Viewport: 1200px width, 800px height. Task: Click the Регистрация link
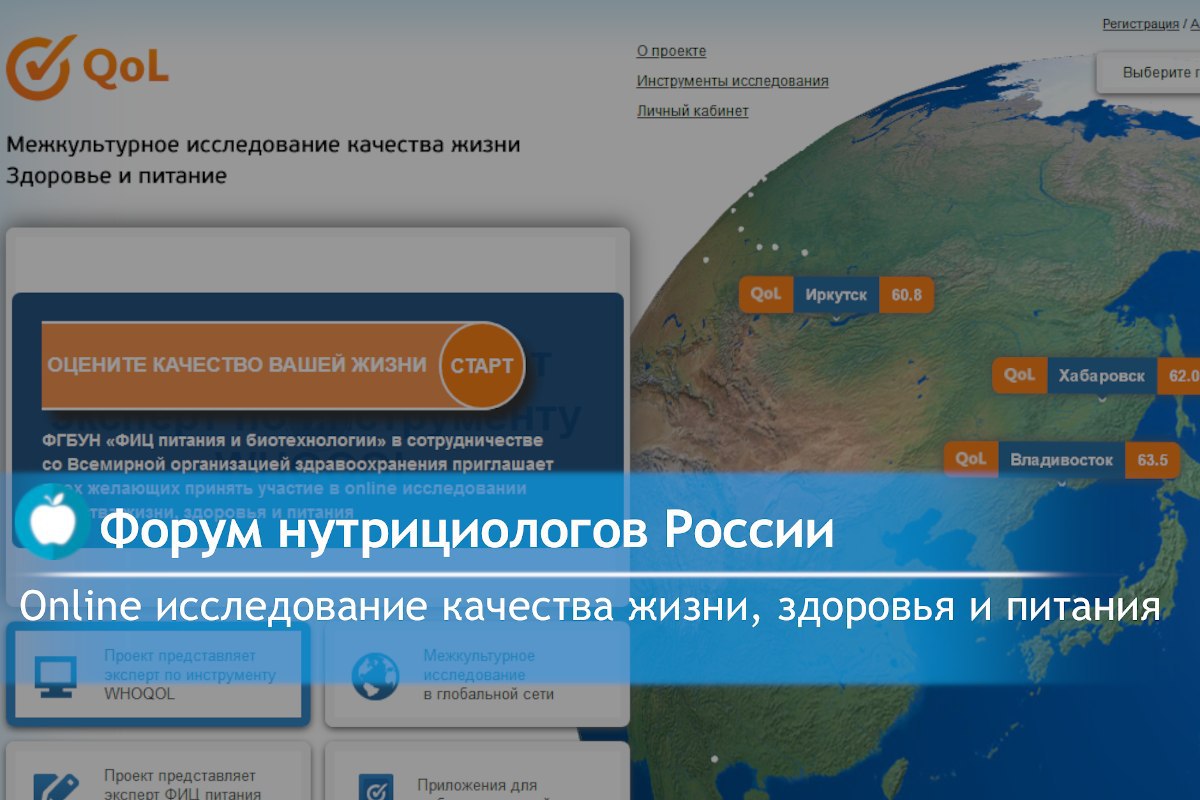[x=1140, y=24]
